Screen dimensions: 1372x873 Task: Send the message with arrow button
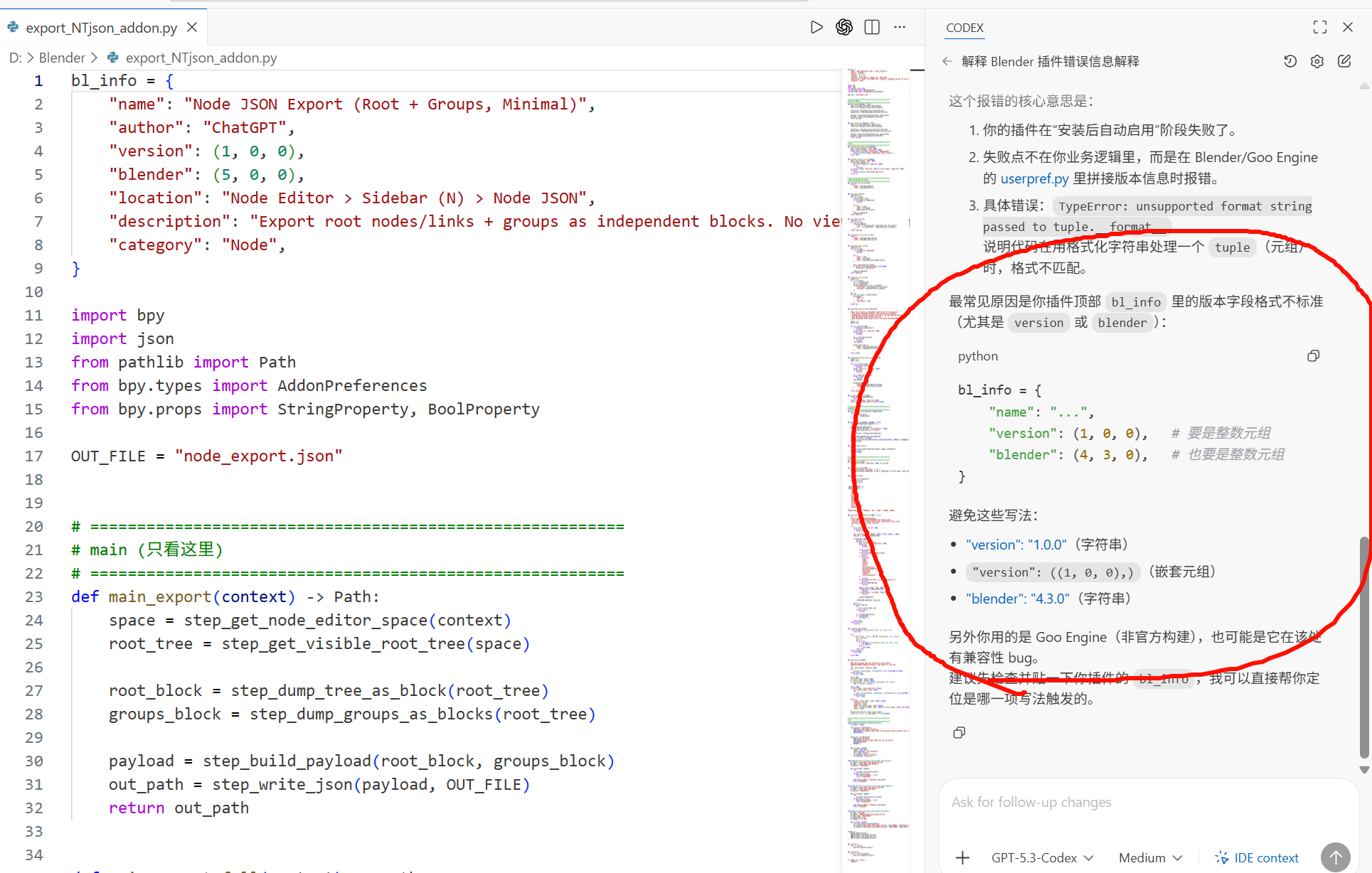click(1335, 857)
